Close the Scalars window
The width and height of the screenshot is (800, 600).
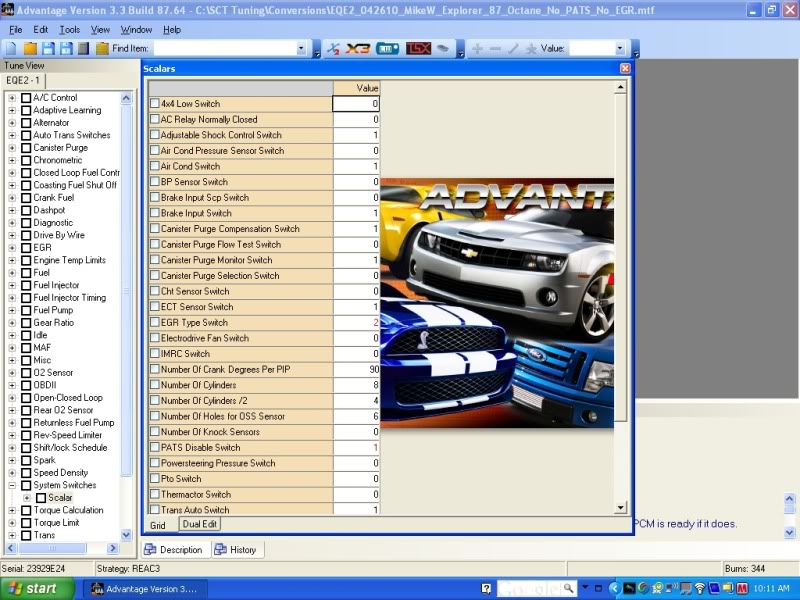625,68
